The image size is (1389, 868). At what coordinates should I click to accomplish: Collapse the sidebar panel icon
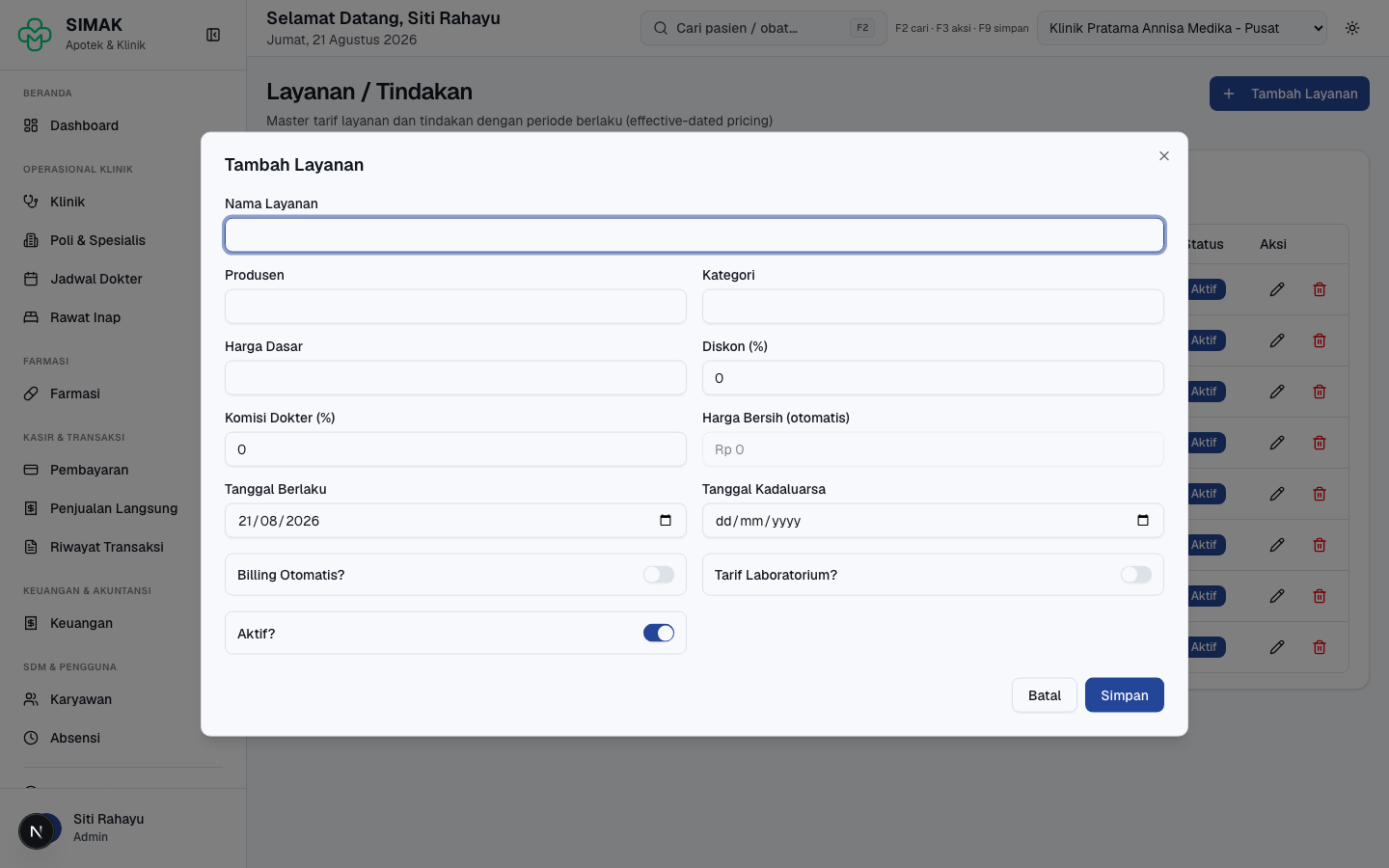pos(213,35)
